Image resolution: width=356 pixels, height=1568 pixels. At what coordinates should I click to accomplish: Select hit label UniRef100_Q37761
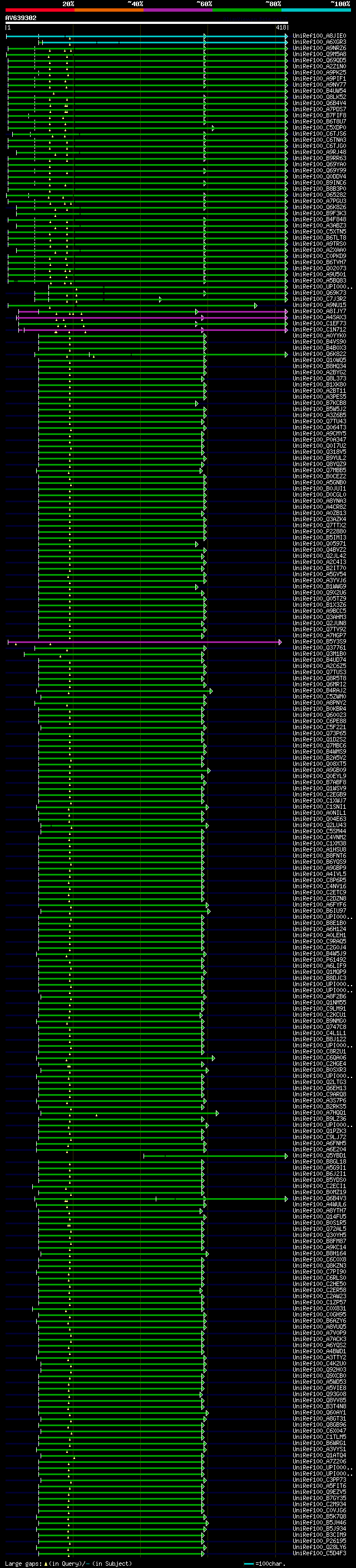pyautogui.click(x=319, y=647)
